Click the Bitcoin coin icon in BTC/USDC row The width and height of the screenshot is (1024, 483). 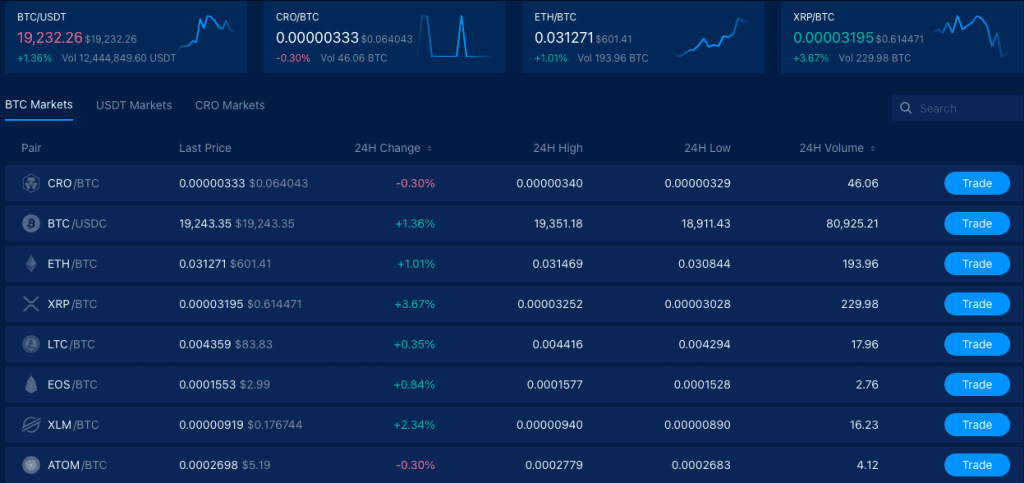tap(31, 224)
